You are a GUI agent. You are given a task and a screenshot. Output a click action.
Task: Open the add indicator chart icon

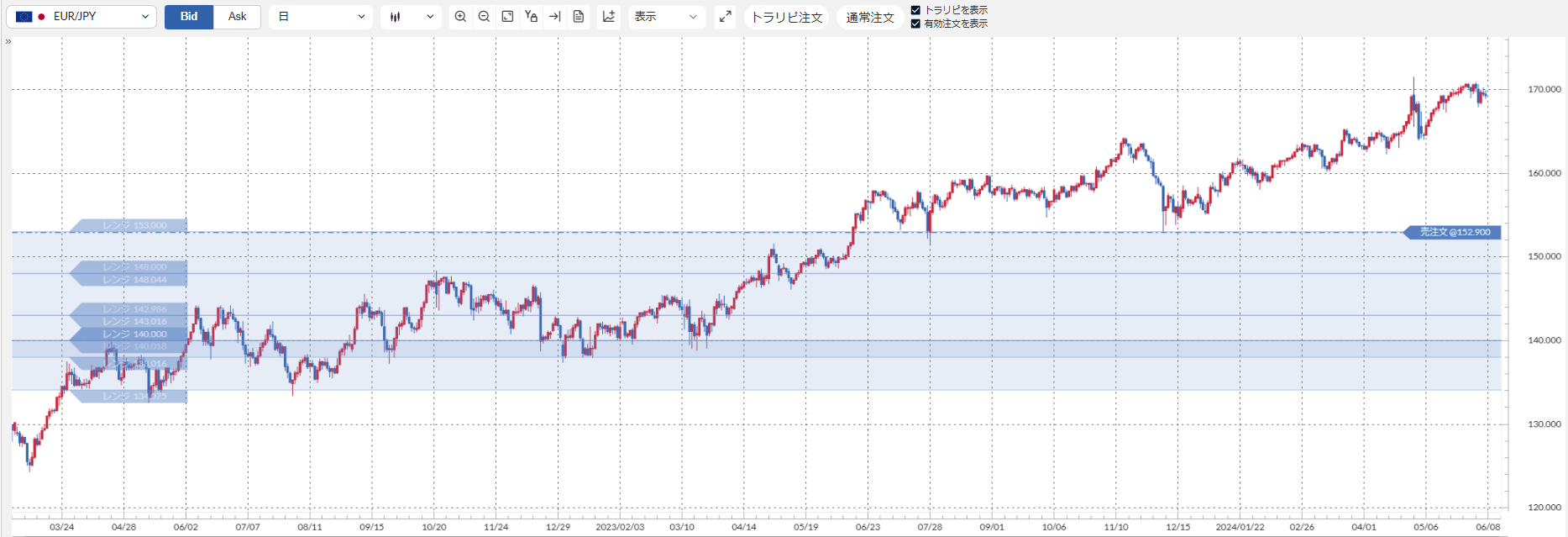[609, 17]
